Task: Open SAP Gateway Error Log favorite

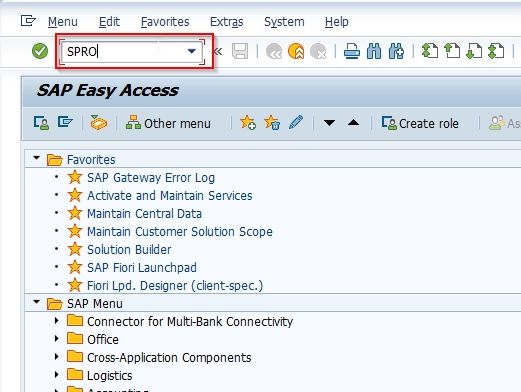Action: [x=151, y=178]
